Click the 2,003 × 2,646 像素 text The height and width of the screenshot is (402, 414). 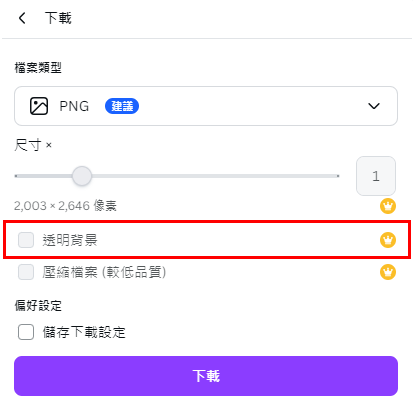65,206
